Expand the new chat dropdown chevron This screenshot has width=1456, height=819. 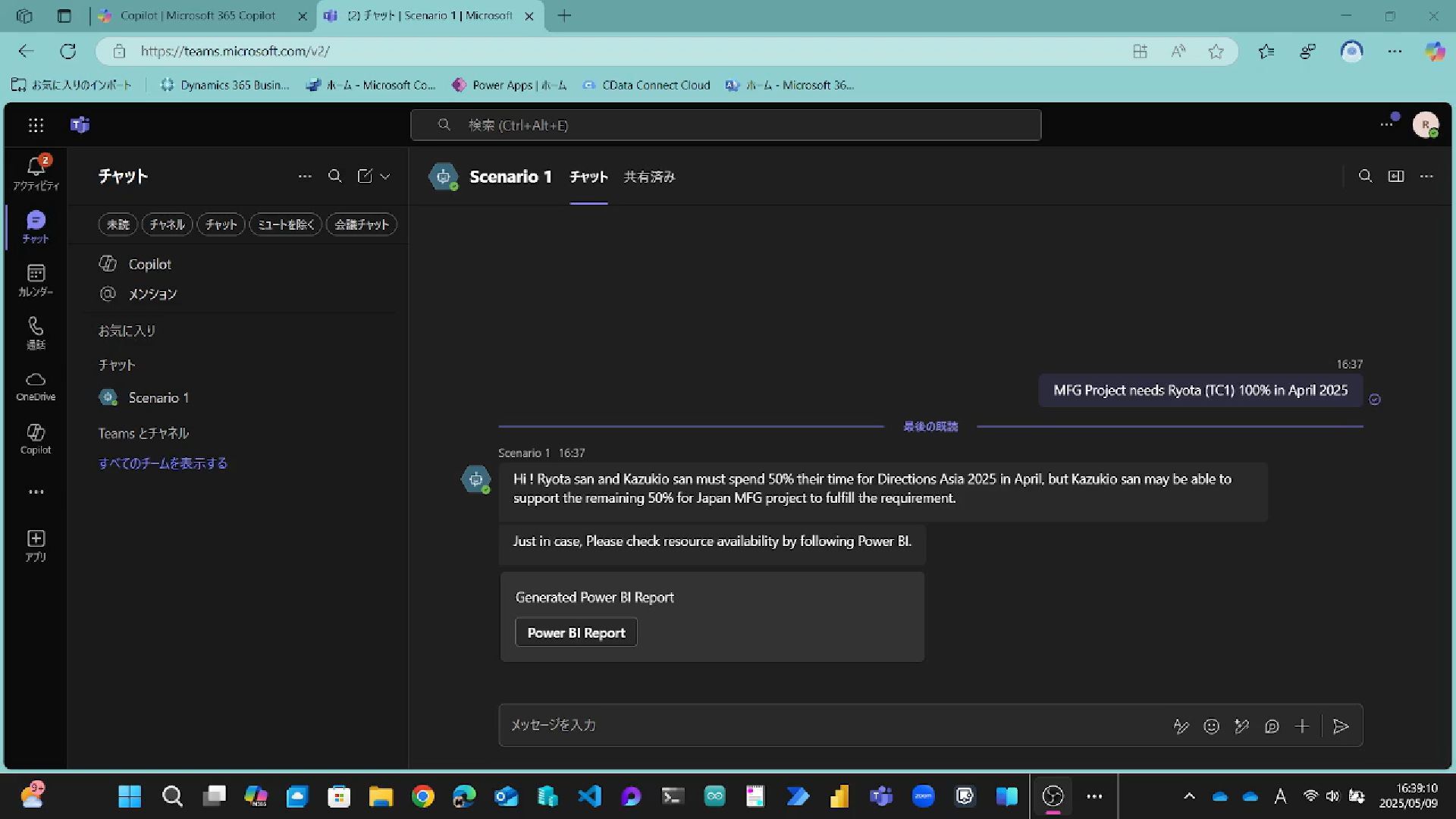(385, 176)
